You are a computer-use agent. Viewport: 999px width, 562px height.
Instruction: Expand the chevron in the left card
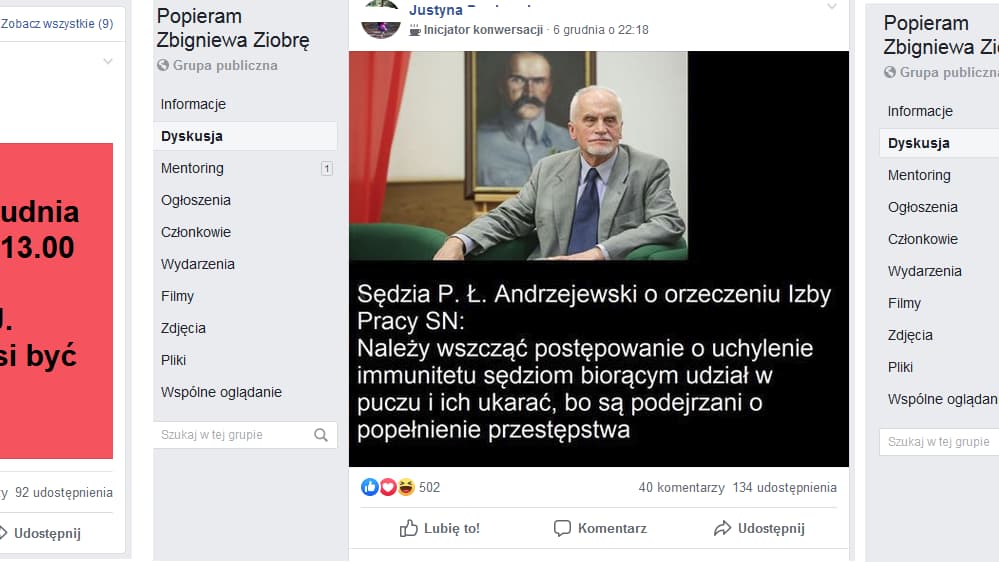(108, 62)
